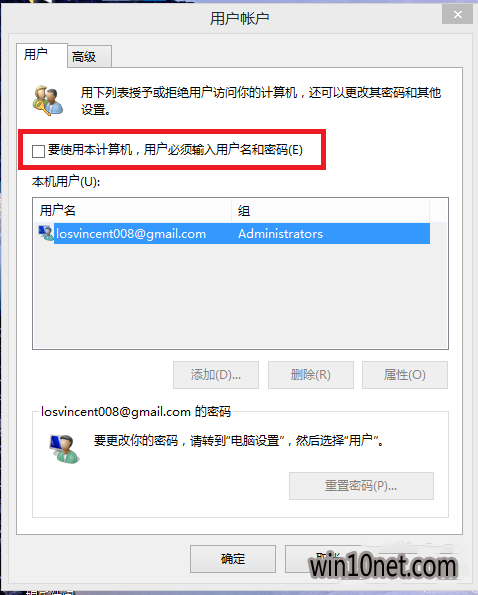Click the user icon beside losvincent008@gmail.com row
478x595 pixels.
click(x=46, y=233)
